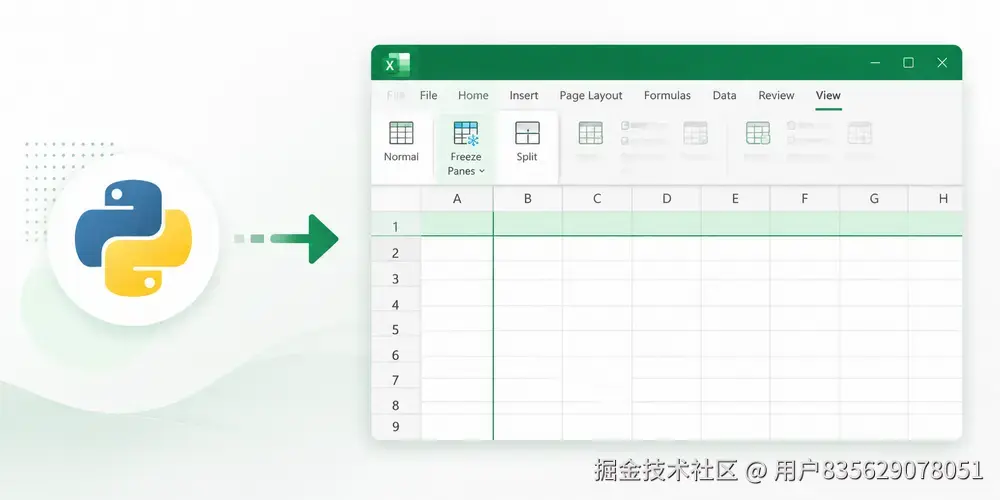Open the Review tab
The height and width of the screenshot is (500, 1000).
tap(776, 96)
